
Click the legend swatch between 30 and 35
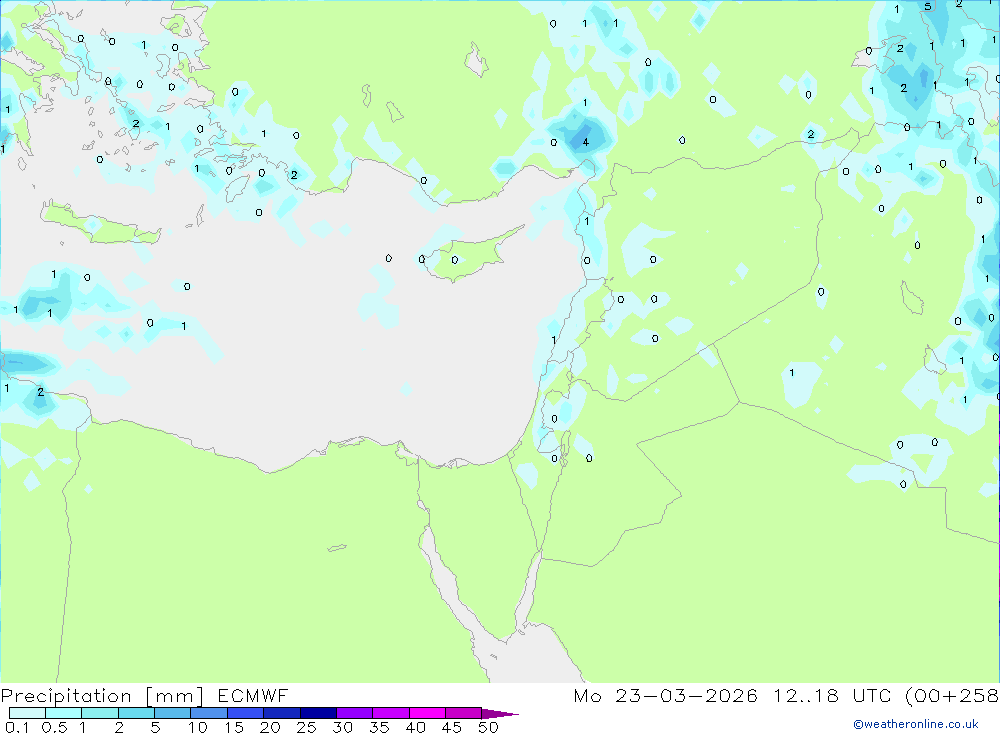[355, 713]
